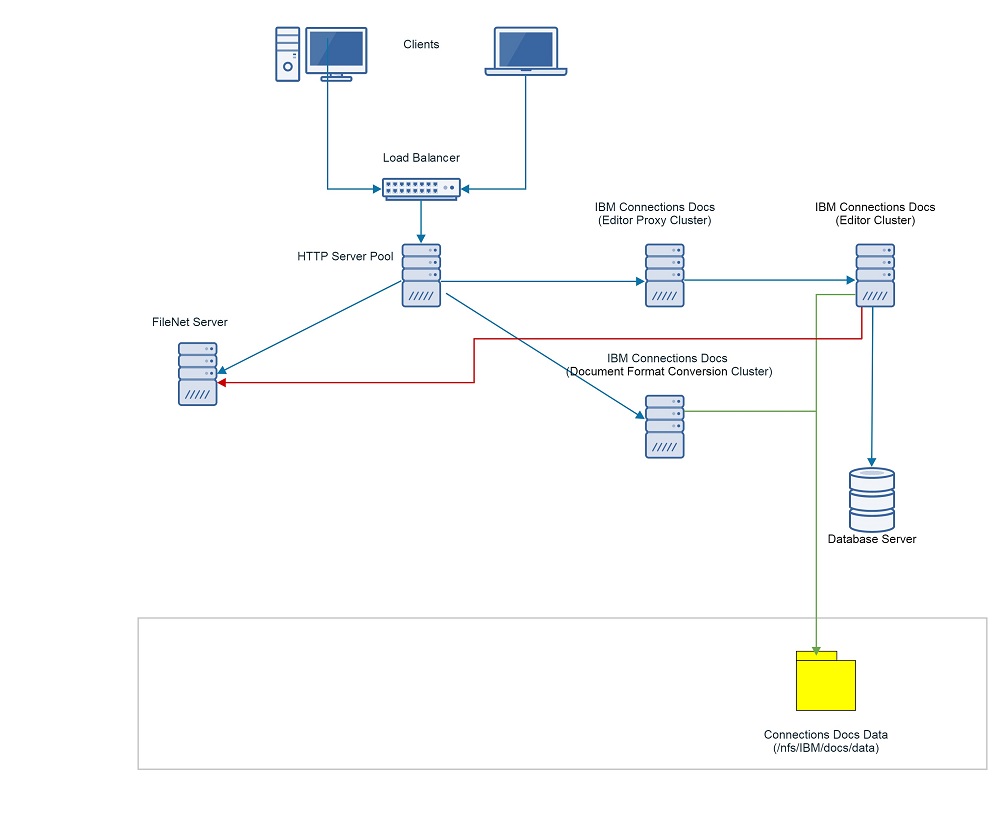Select the Load Balancer switch icon
This screenshot has height=833, width=1000.
420,188
